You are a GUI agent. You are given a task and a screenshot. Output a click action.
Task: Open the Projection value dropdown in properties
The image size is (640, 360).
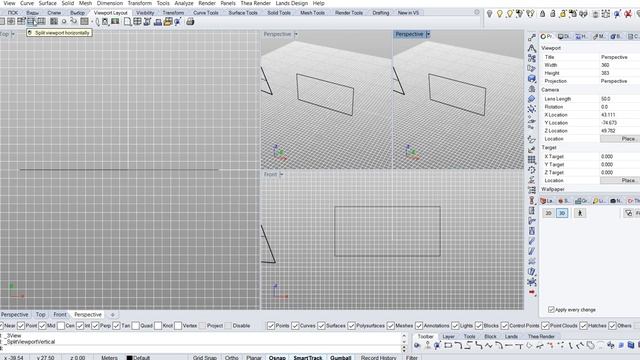[620, 81]
